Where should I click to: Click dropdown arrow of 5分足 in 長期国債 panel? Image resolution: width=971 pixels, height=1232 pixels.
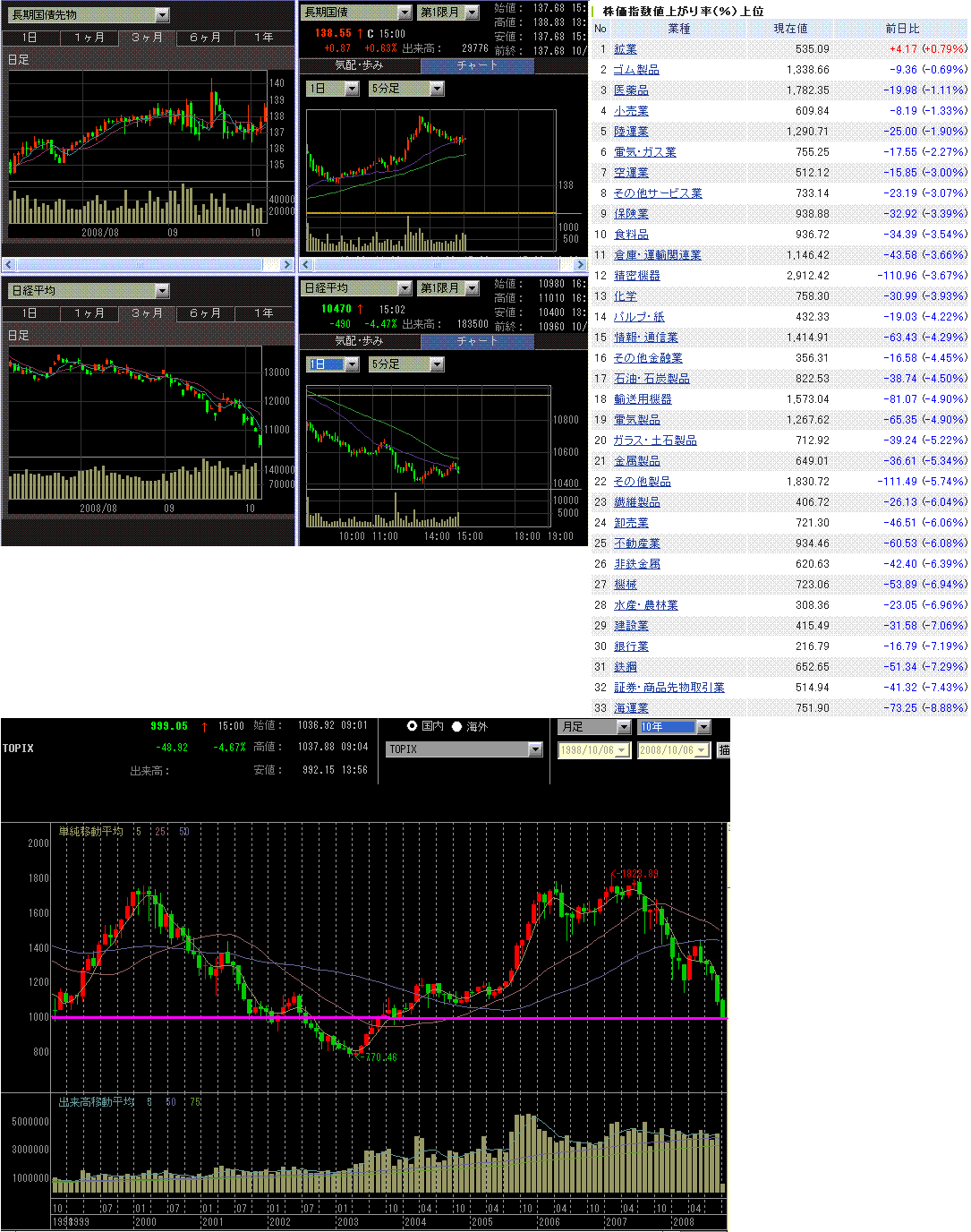[x=437, y=89]
